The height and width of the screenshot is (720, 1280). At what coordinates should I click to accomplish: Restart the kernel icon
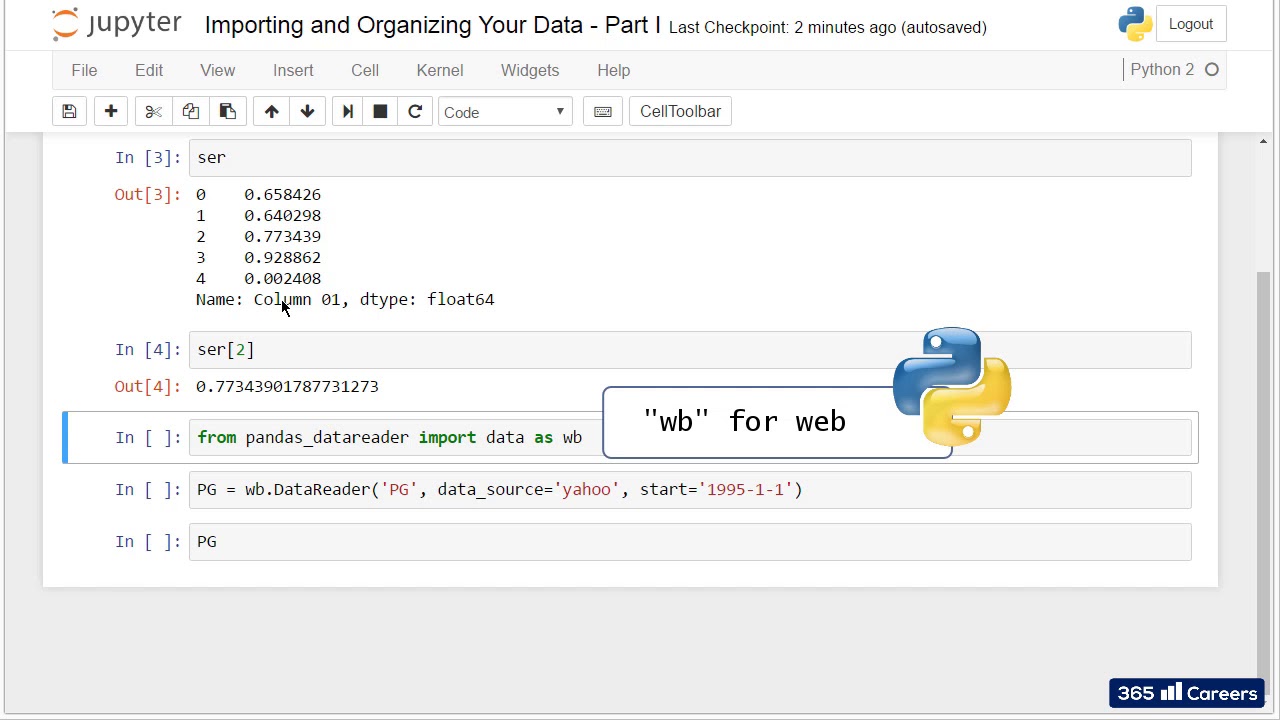coord(415,112)
